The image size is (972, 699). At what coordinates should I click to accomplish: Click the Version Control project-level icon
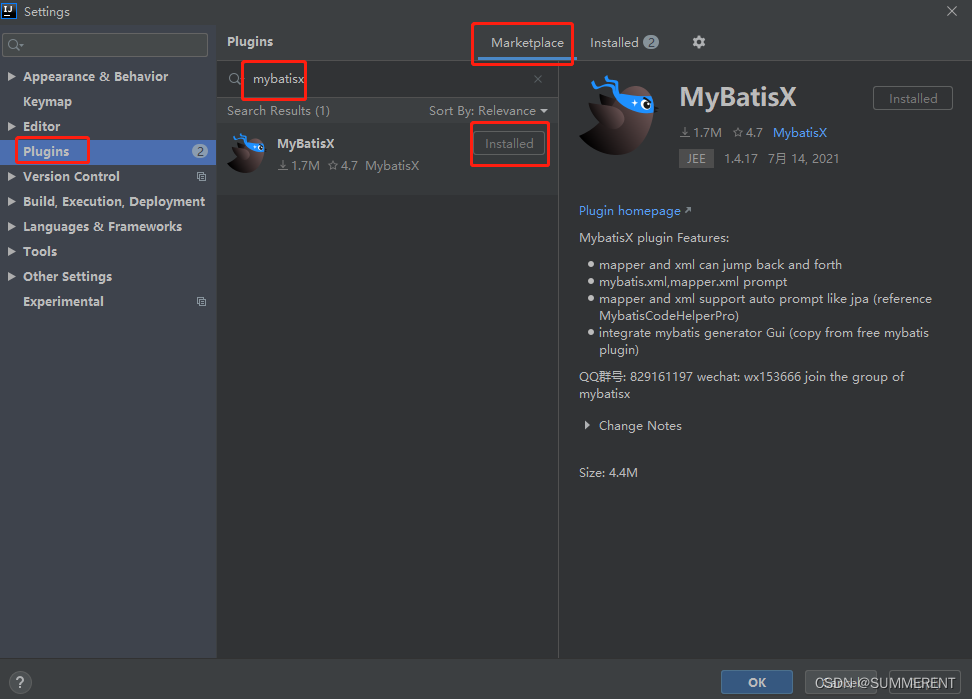[201, 177]
